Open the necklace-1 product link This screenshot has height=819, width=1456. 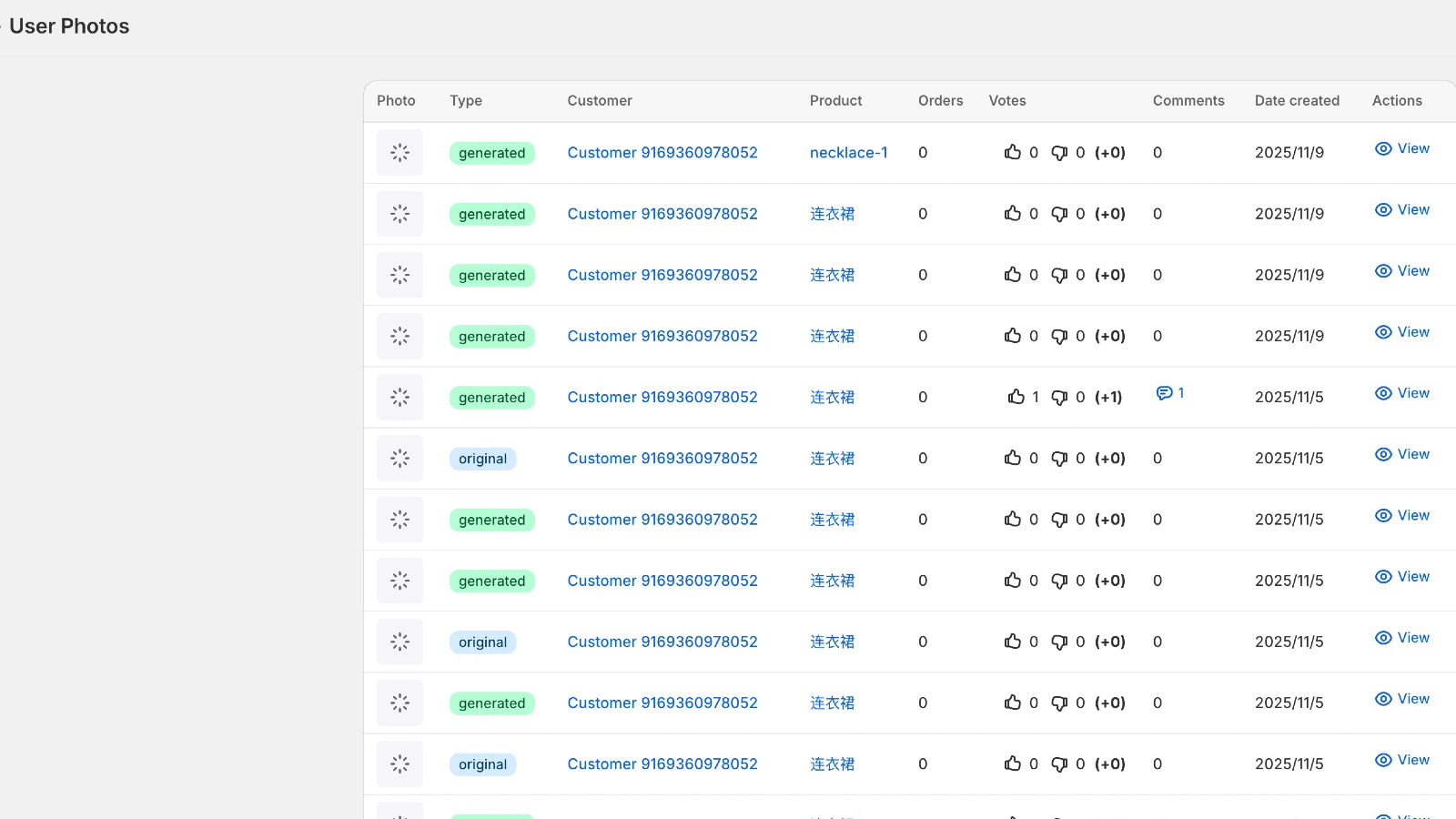[848, 153]
